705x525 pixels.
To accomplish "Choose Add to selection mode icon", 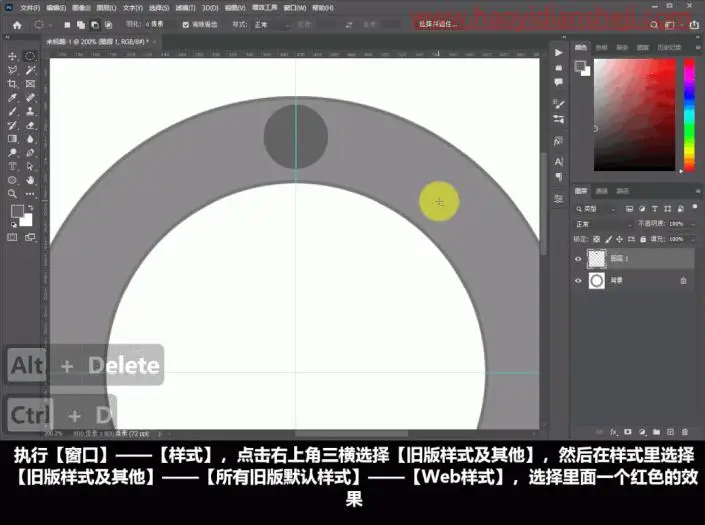I will (81, 25).
